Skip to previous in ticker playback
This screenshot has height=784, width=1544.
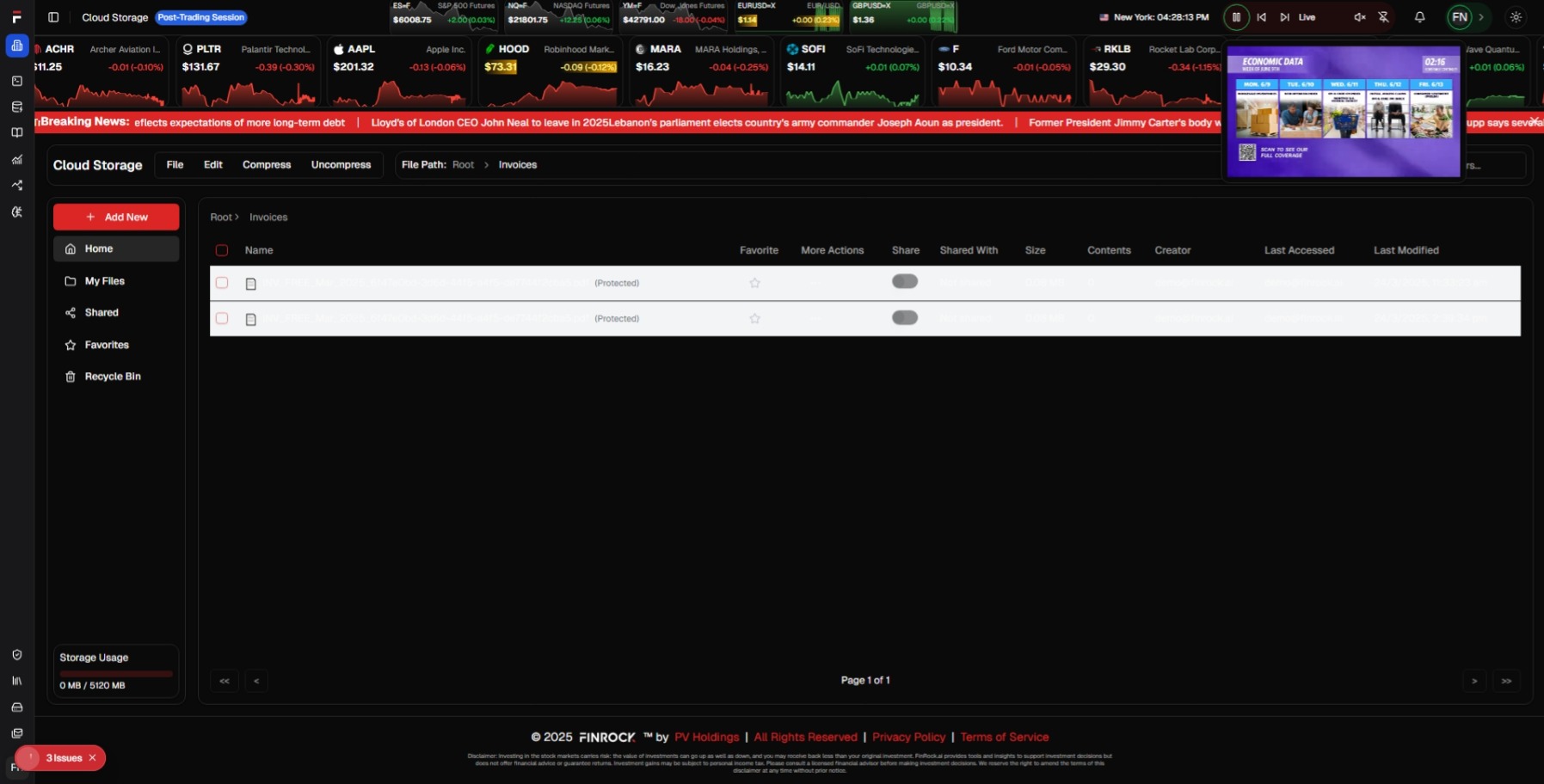click(1261, 17)
